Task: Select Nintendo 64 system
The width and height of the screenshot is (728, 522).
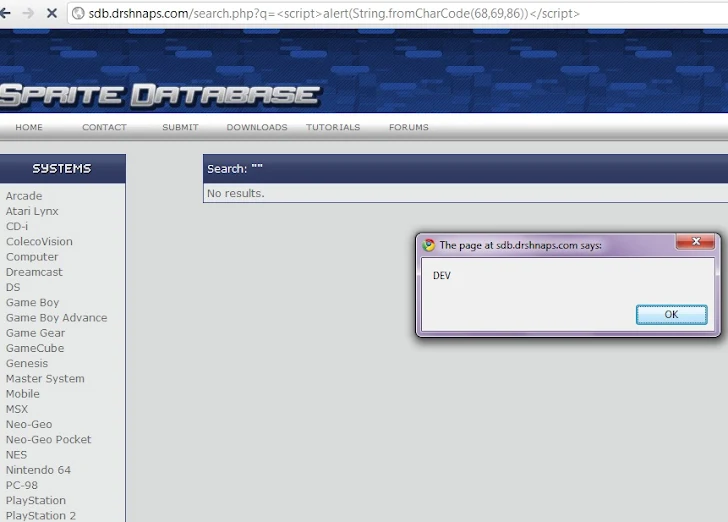Action: point(38,470)
